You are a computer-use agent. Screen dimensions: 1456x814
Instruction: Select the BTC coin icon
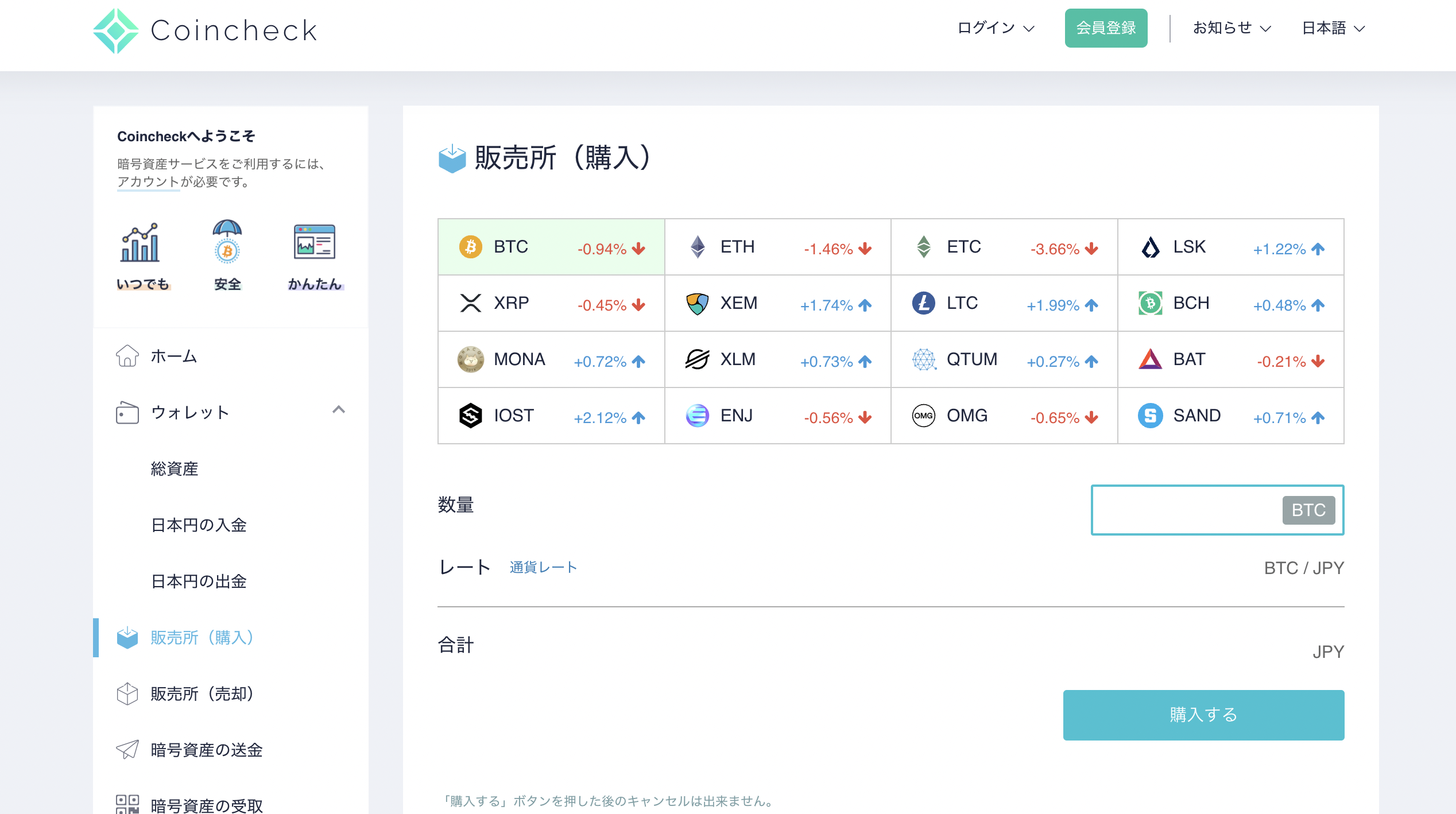coord(470,247)
